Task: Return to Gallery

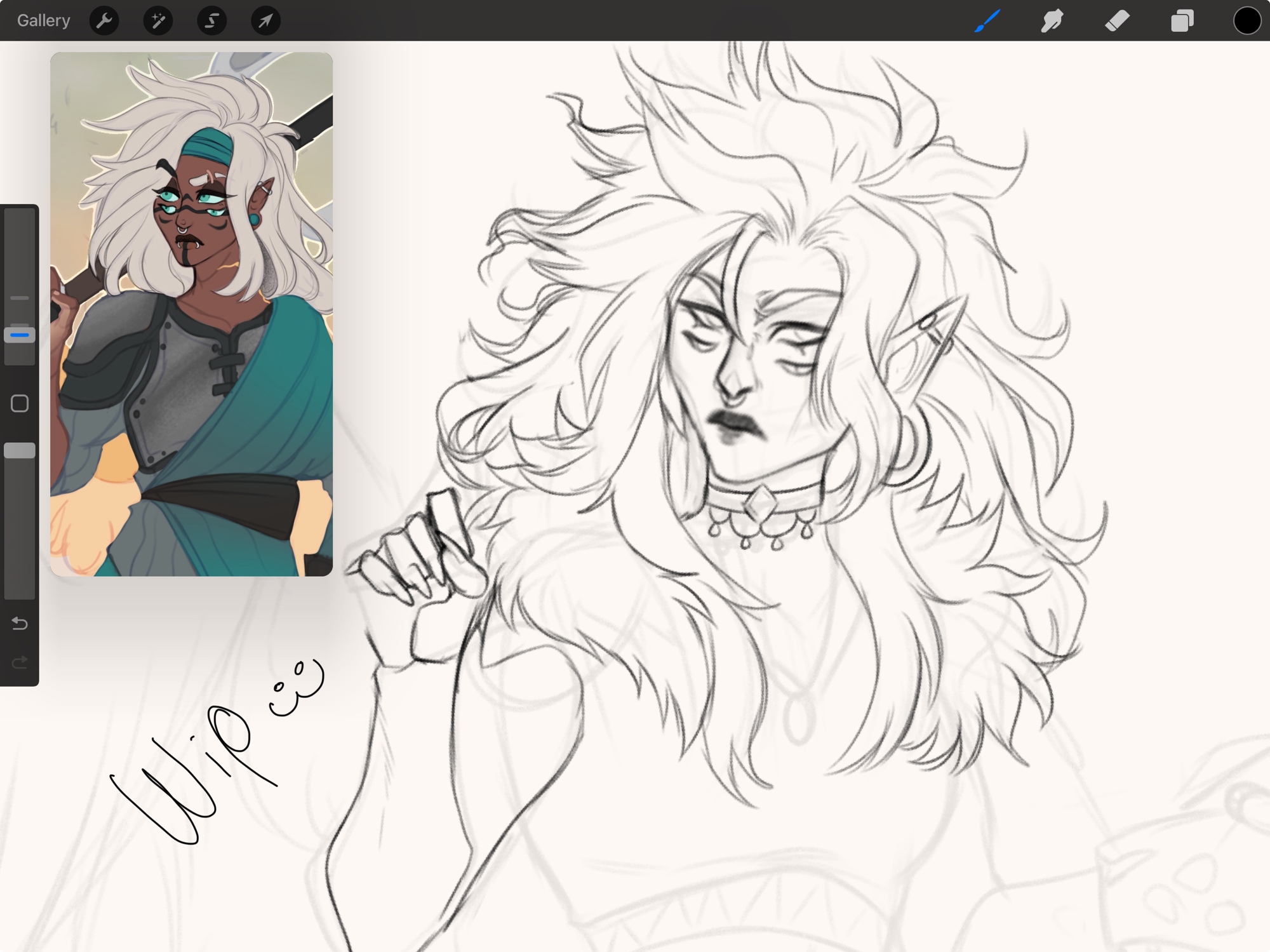Action: (43, 21)
